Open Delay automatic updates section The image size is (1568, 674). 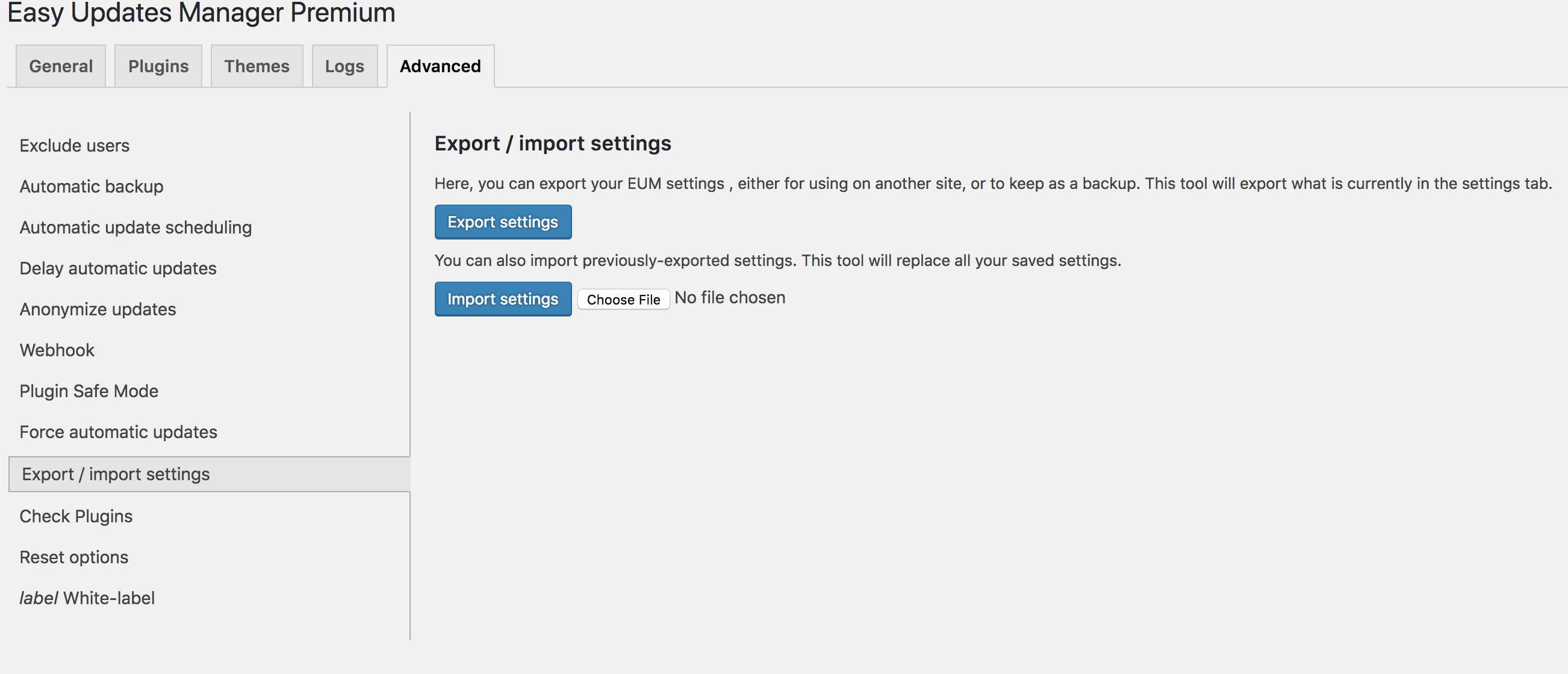pyautogui.click(x=118, y=268)
